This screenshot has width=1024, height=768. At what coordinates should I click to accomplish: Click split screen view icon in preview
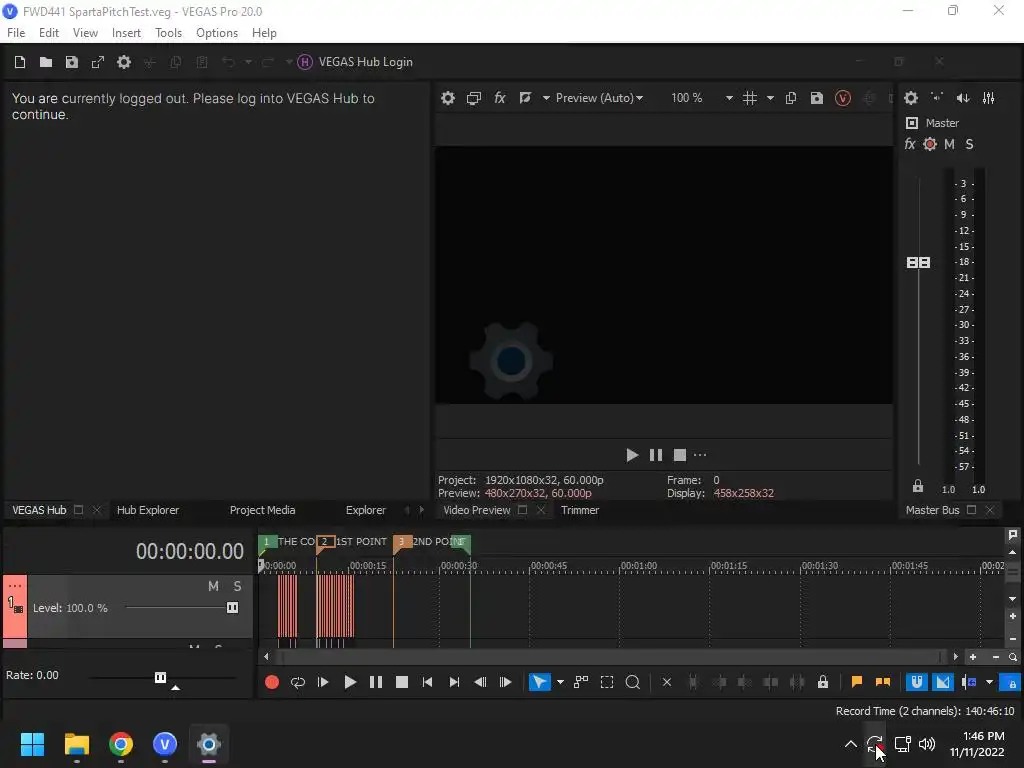(525, 98)
